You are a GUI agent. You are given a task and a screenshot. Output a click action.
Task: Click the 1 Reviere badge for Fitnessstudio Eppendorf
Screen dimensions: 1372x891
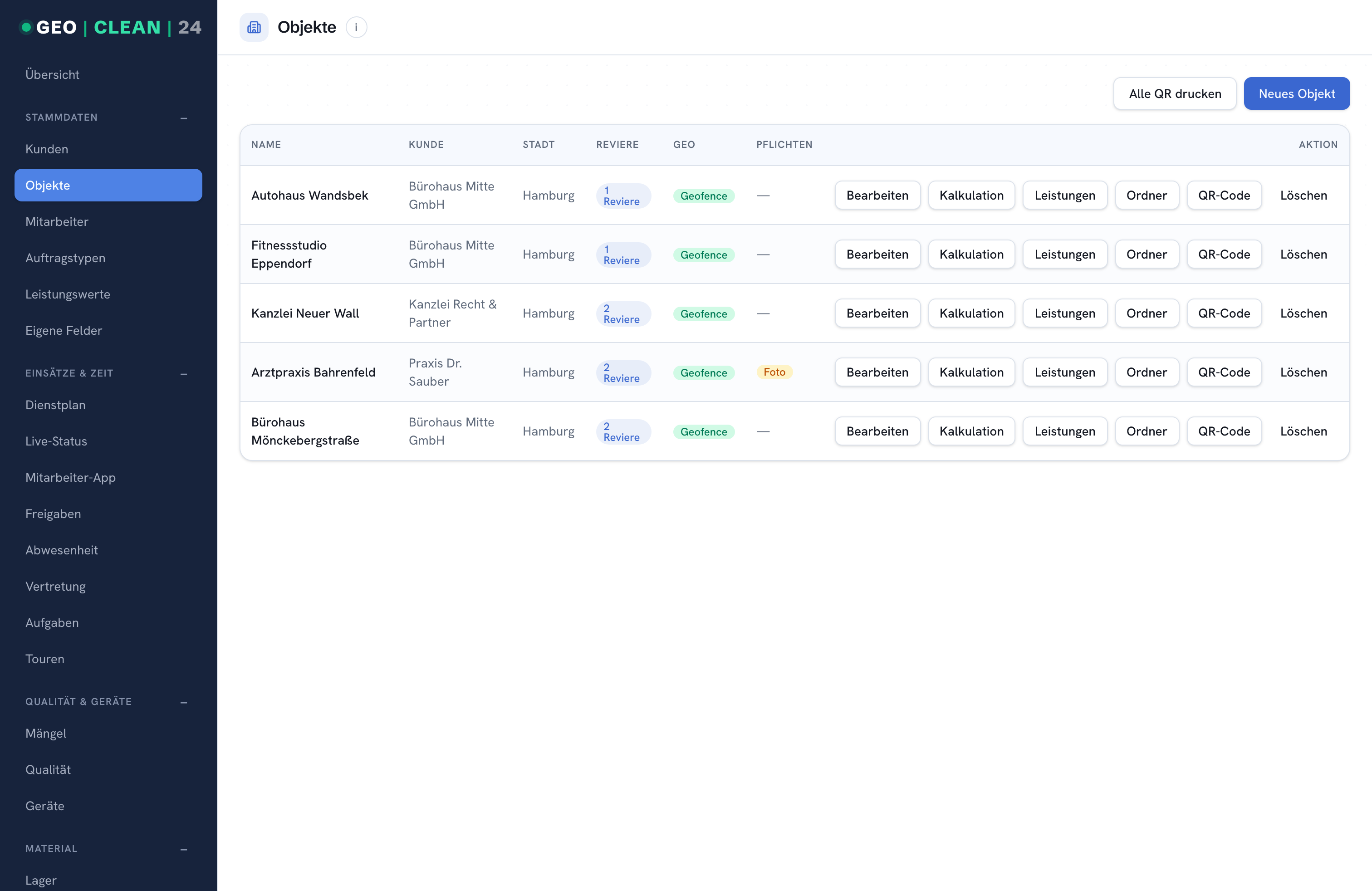click(623, 255)
